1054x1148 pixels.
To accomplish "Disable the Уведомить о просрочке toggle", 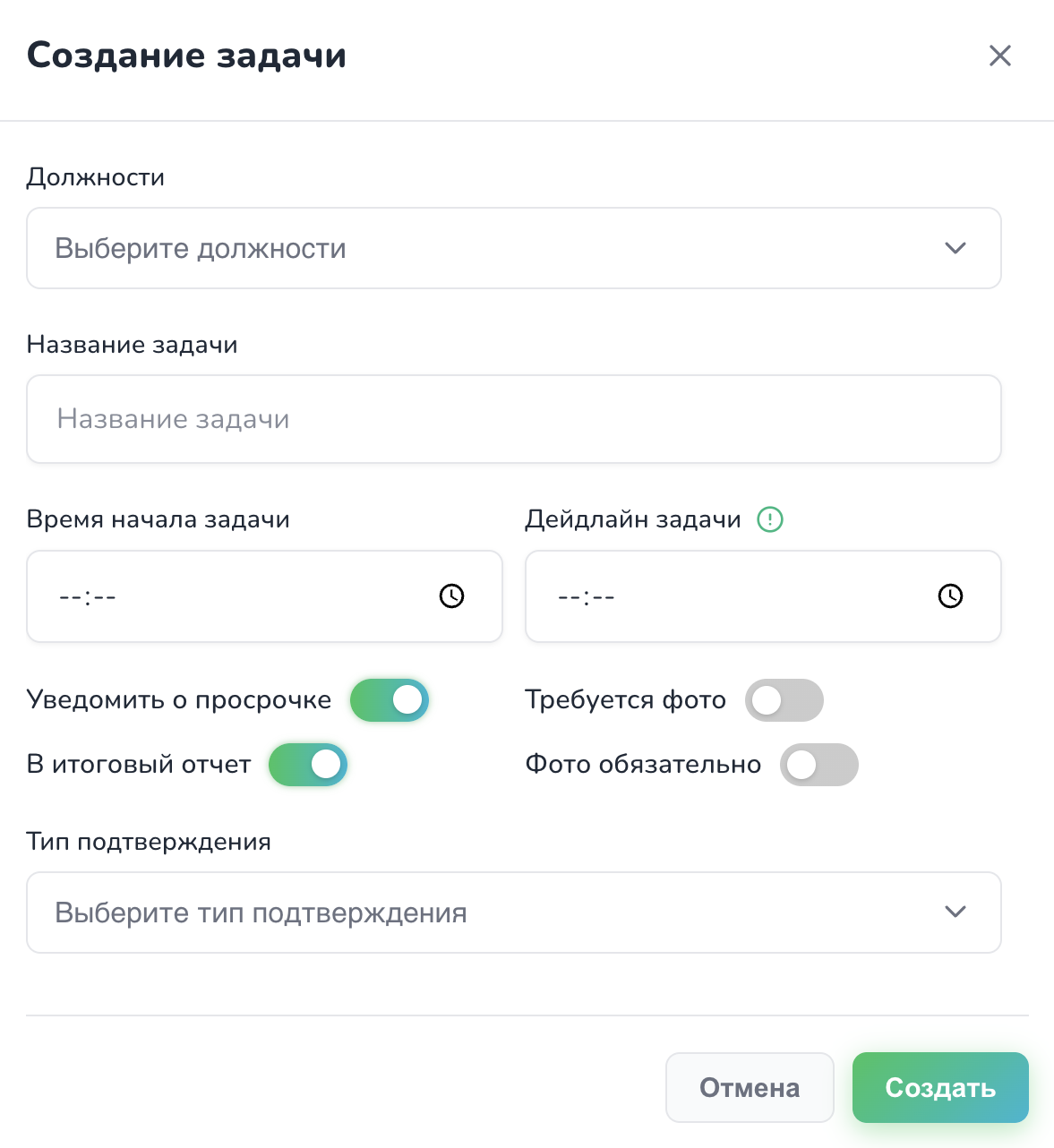I will tap(389, 700).
